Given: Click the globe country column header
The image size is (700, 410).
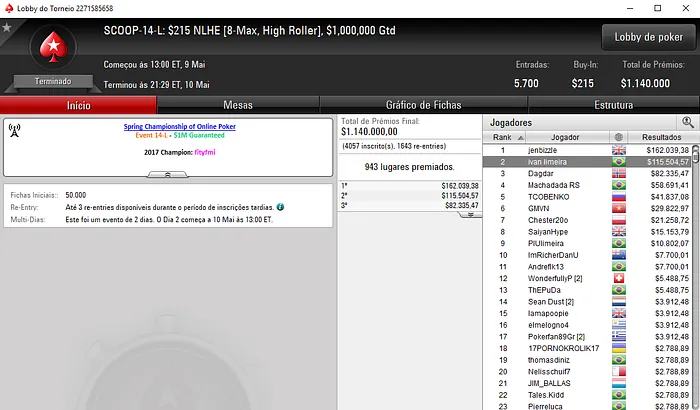Looking at the screenshot, I should (619, 137).
